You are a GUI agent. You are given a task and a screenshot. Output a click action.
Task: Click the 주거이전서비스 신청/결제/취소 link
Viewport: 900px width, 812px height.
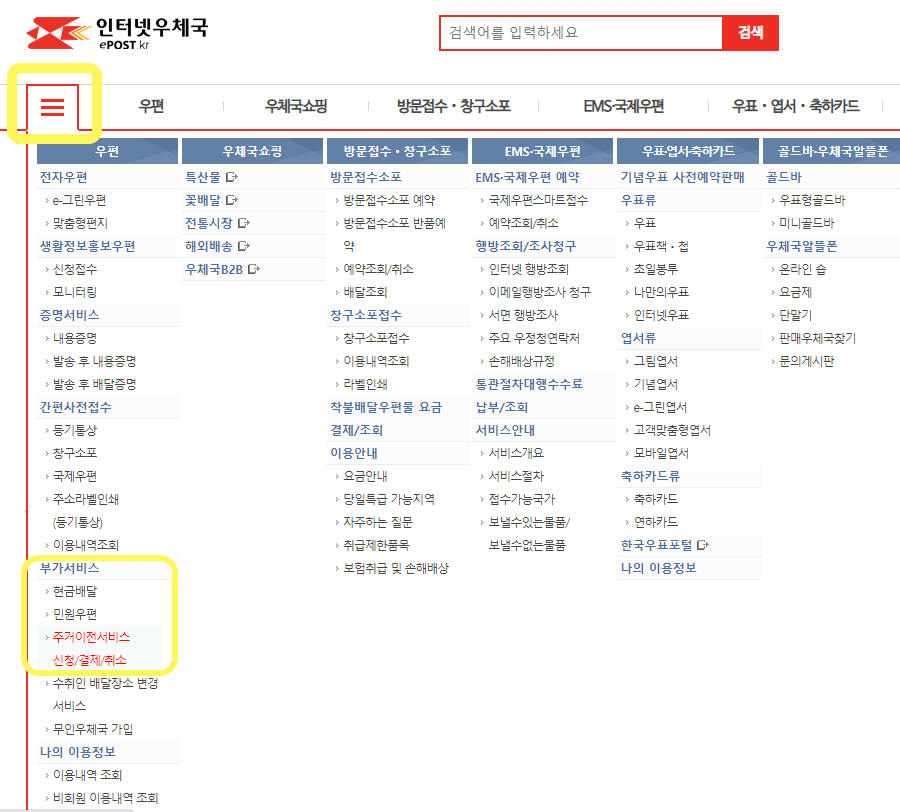[x=91, y=648]
